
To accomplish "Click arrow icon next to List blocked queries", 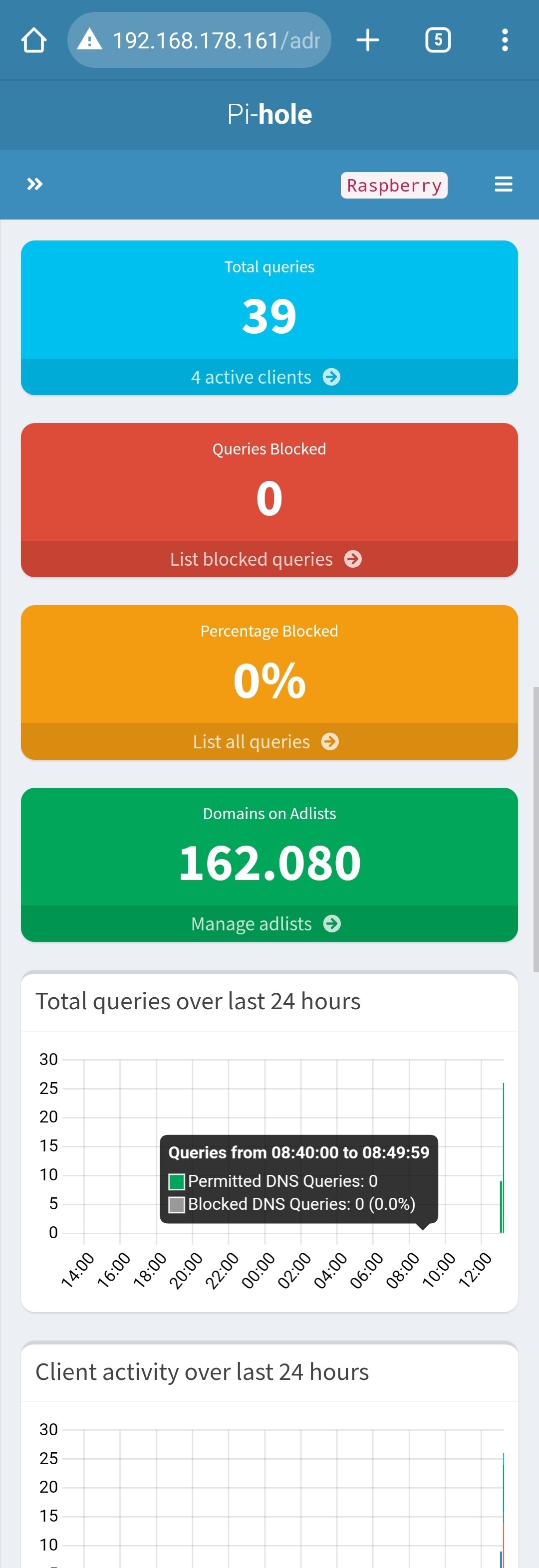I will [353, 559].
